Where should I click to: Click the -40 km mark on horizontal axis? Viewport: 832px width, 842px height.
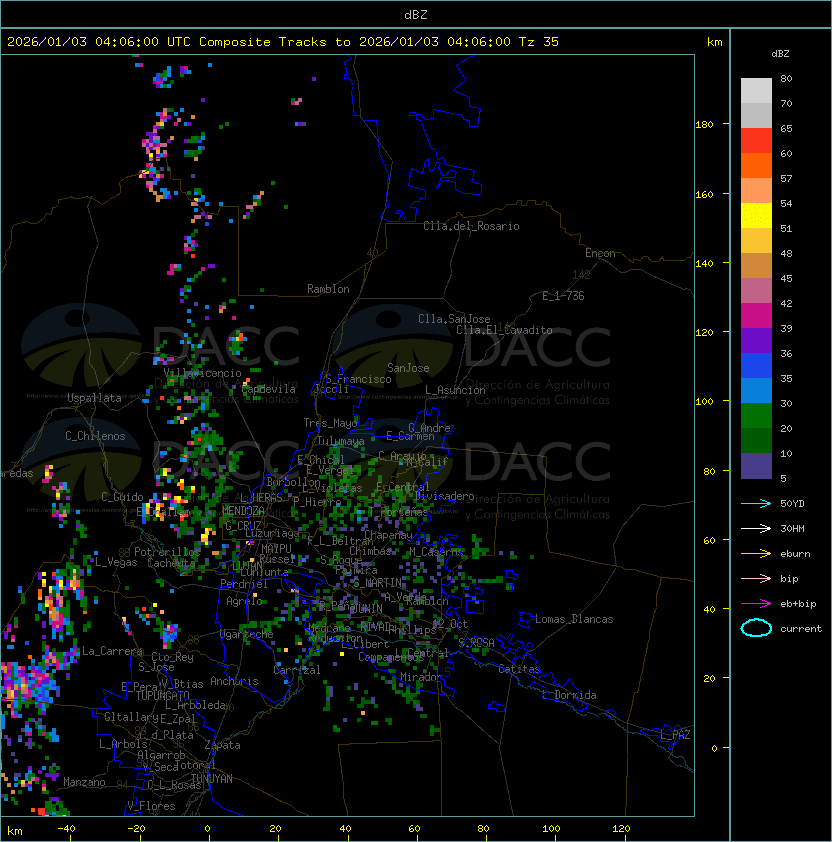pos(66,829)
